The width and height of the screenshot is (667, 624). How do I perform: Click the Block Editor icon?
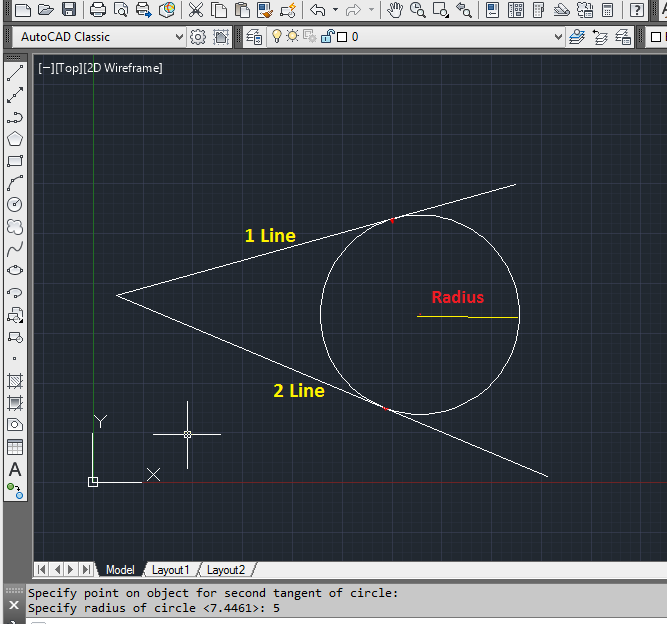coord(288,9)
